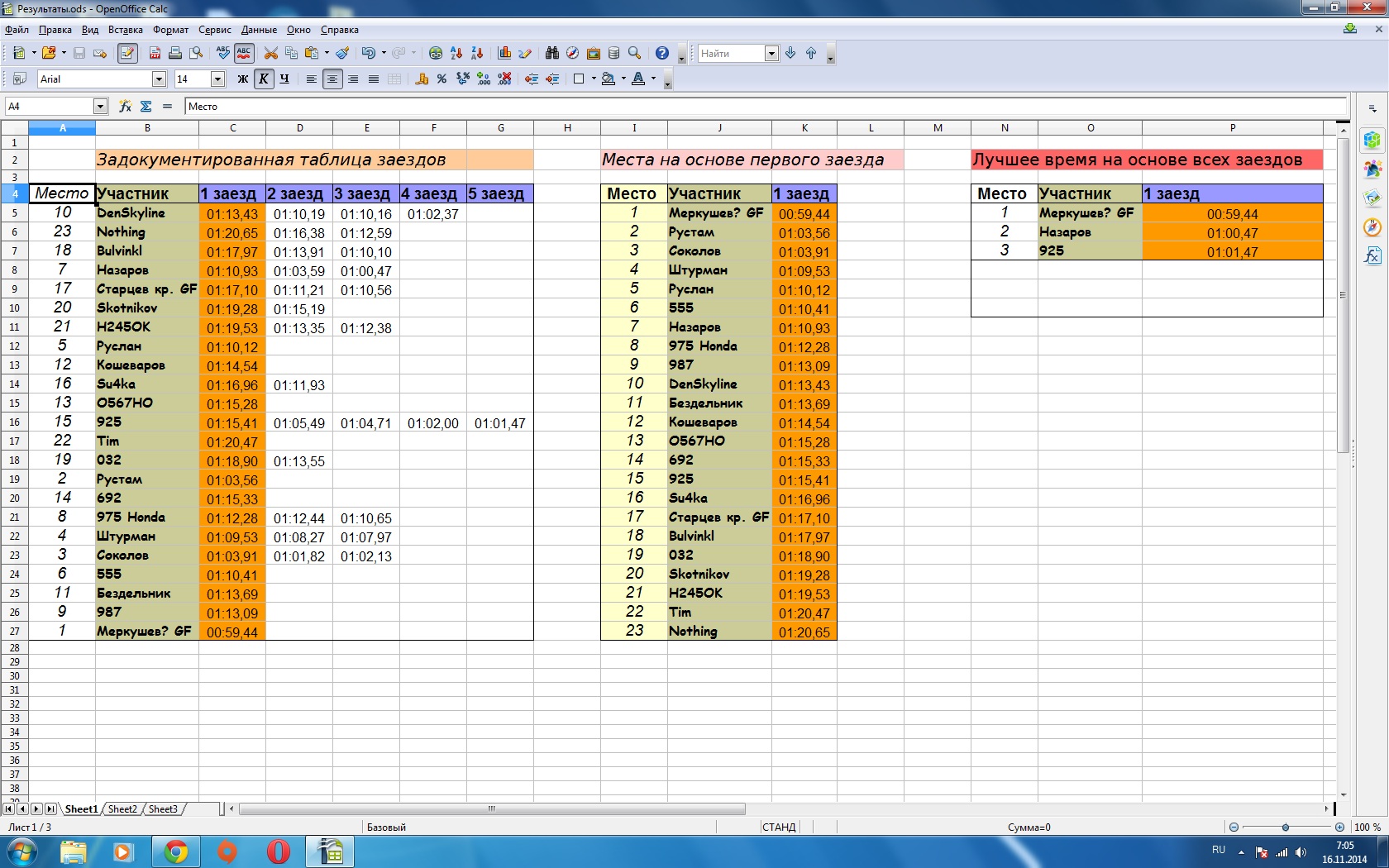
Task: Click the Cut scissors icon
Action: click(x=270, y=53)
